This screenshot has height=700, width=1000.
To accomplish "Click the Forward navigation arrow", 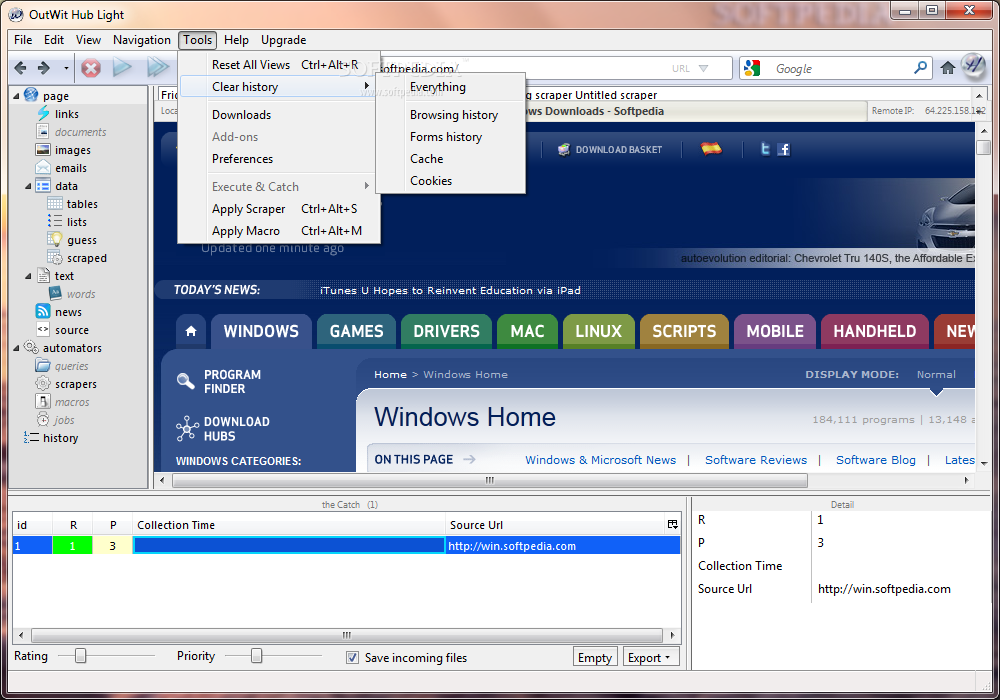I will [43, 68].
